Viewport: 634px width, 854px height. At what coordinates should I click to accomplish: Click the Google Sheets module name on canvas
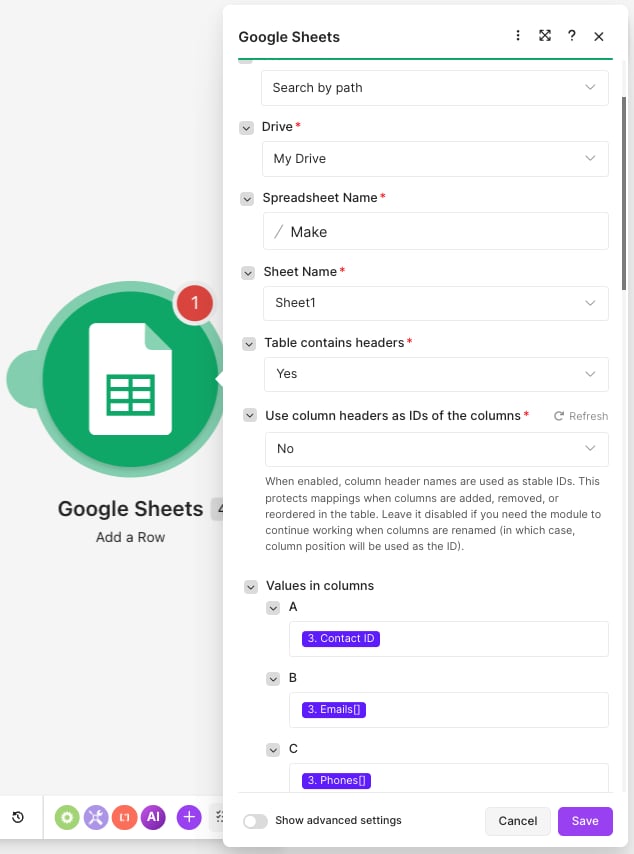point(130,509)
